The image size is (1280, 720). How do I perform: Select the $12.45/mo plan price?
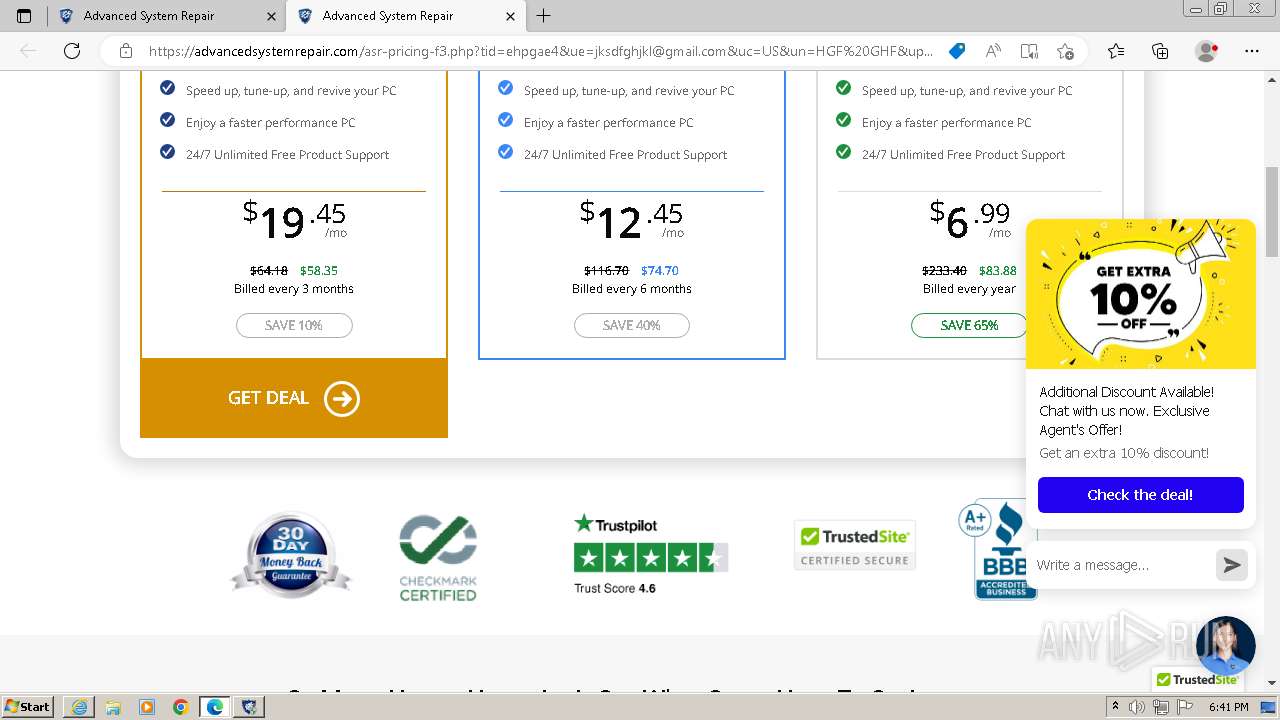632,220
